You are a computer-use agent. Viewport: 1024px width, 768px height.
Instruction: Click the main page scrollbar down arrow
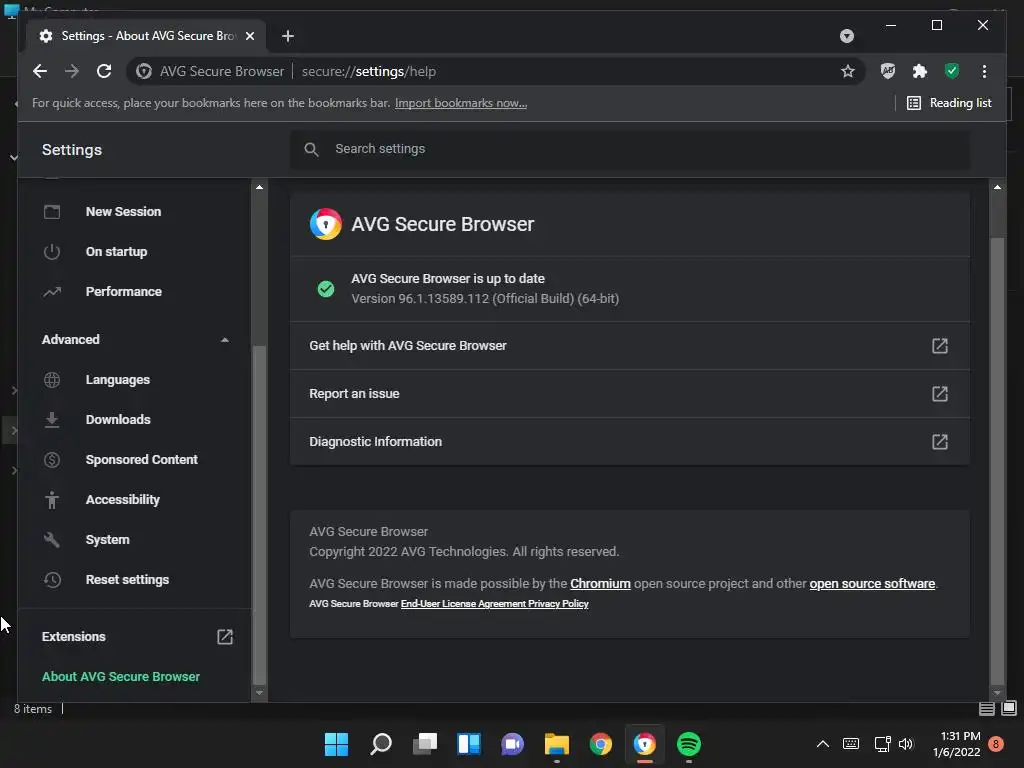[997, 693]
